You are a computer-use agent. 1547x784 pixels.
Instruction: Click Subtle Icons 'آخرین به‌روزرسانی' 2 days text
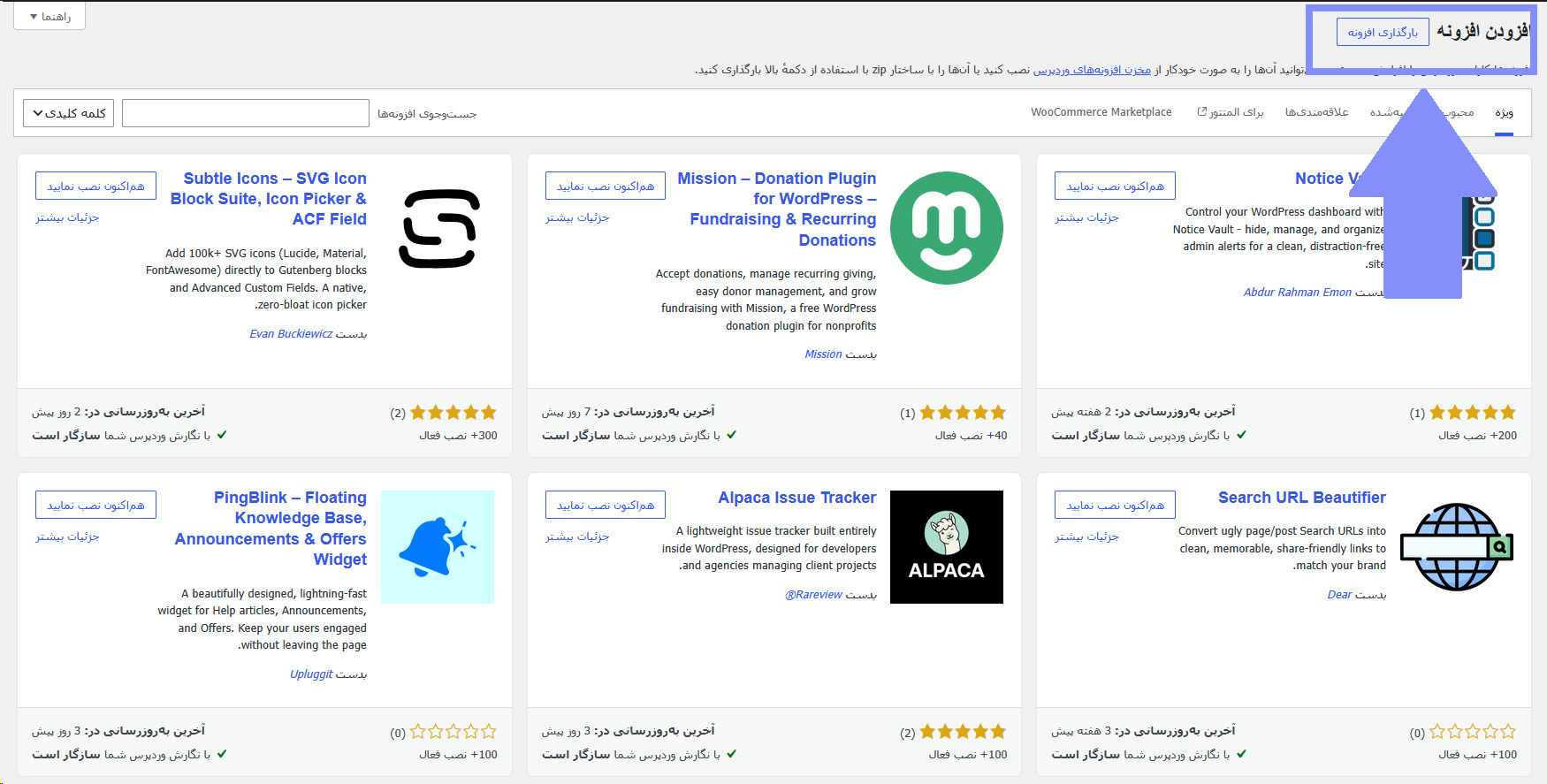[118, 412]
